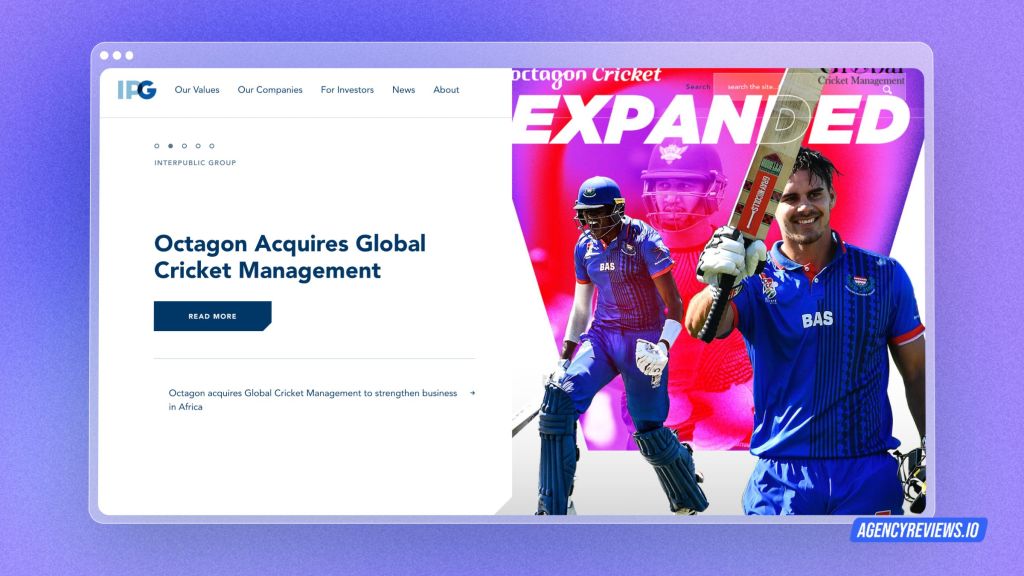The image size is (1024, 576).
Task: Open the Our Values menu
Action: click(x=197, y=90)
